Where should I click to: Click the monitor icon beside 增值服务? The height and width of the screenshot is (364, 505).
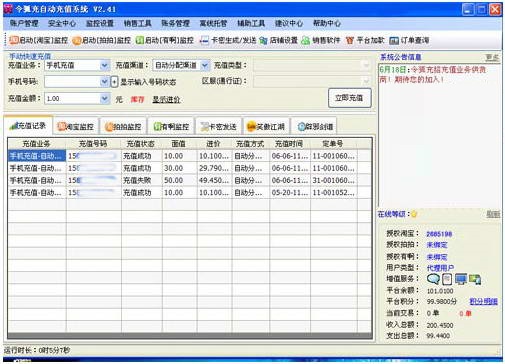pyautogui.click(x=461, y=279)
